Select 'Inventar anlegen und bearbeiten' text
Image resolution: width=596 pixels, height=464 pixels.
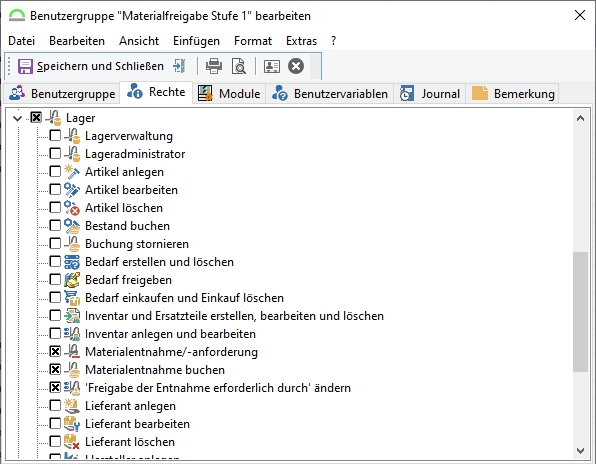pyautogui.click(x=170, y=334)
